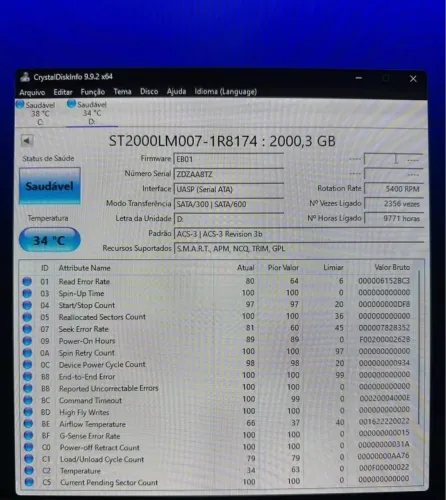Click the Nº Horas Ligado 9771 horas value
The width and height of the screenshot is (446, 500).
click(x=394, y=218)
